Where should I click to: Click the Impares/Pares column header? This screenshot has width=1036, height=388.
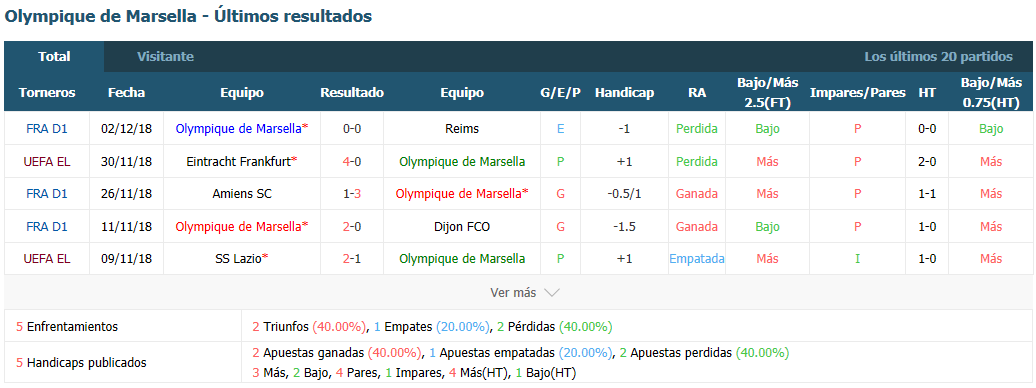tap(858, 93)
